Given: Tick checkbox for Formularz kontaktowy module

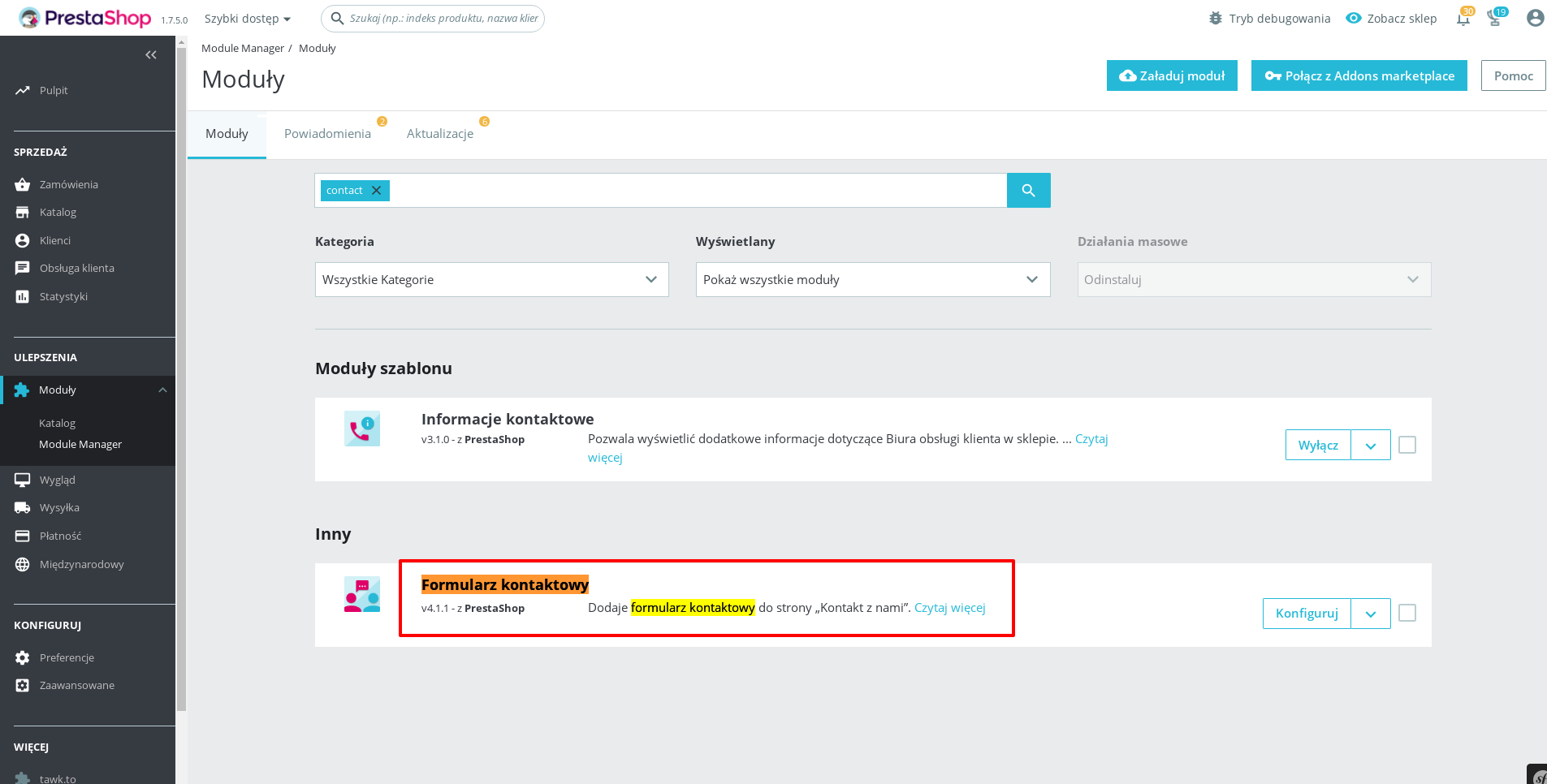Looking at the screenshot, I should [x=1407, y=613].
